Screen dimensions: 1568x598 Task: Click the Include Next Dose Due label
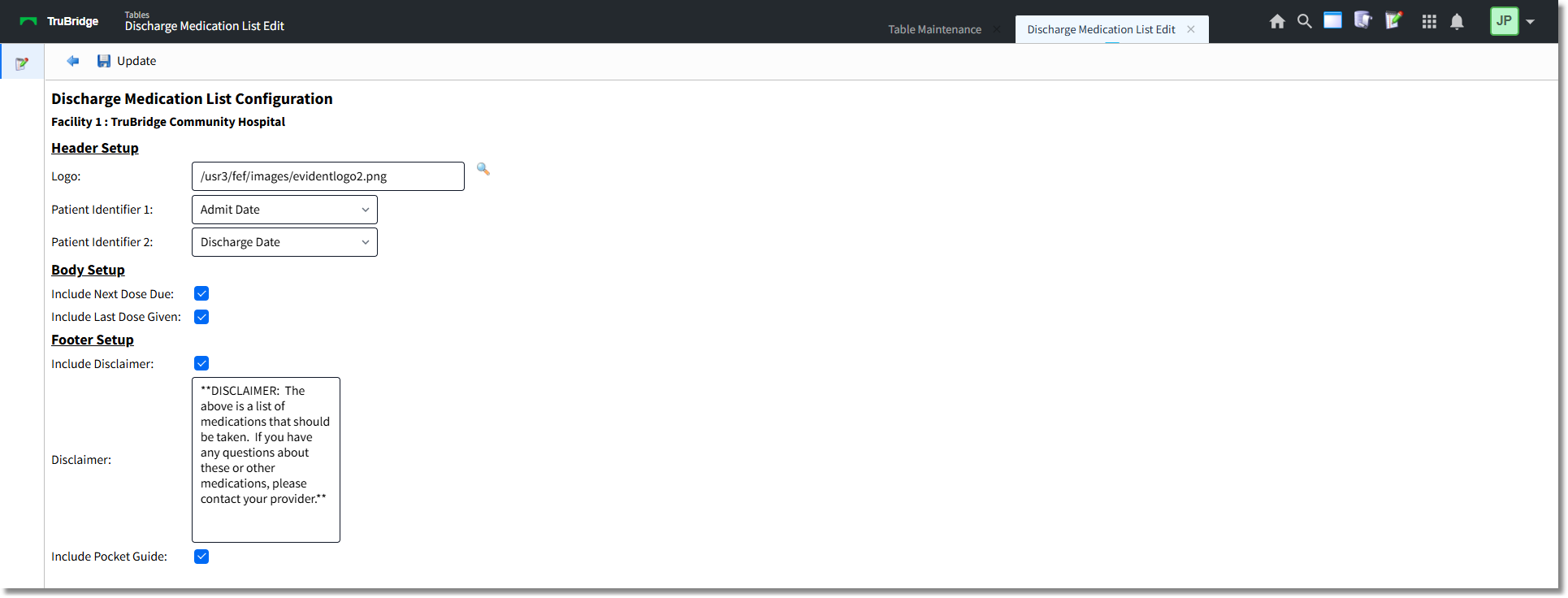(x=112, y=294)
